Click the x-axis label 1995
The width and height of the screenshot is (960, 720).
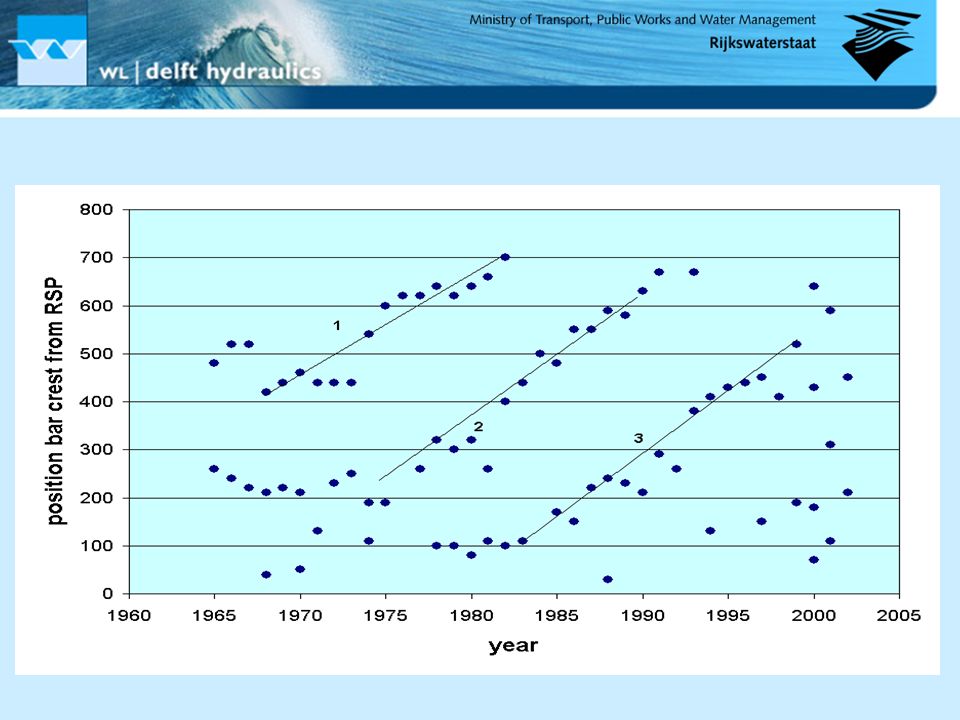click(x=728, y=615)
